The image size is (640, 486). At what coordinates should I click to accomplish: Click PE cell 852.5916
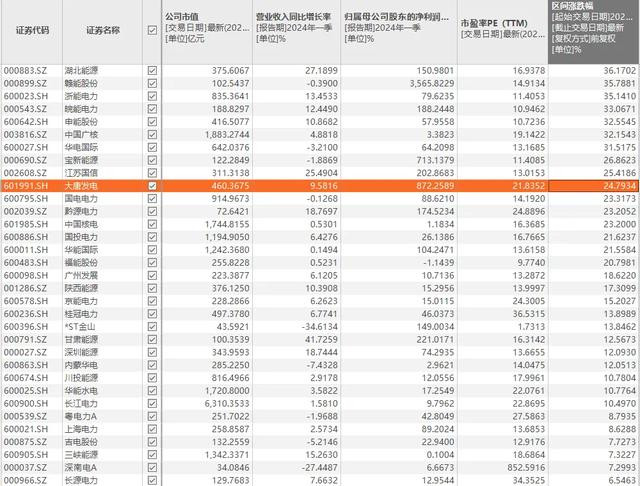(x=526, y=467)
